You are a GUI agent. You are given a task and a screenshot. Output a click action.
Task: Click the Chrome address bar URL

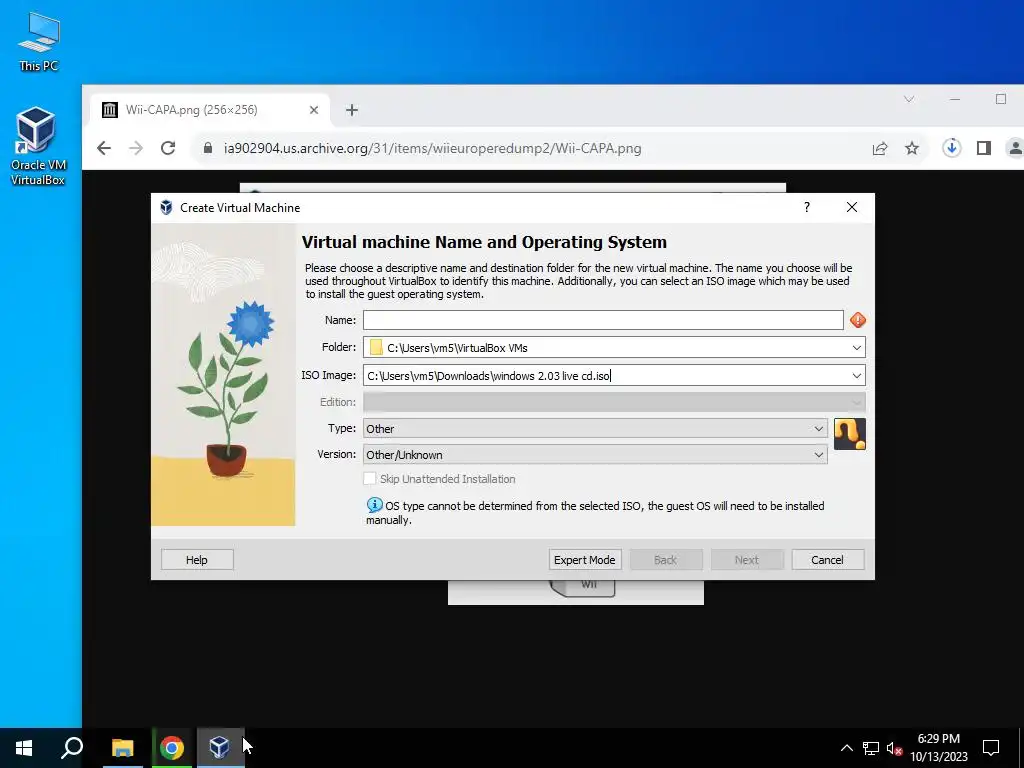432,148
